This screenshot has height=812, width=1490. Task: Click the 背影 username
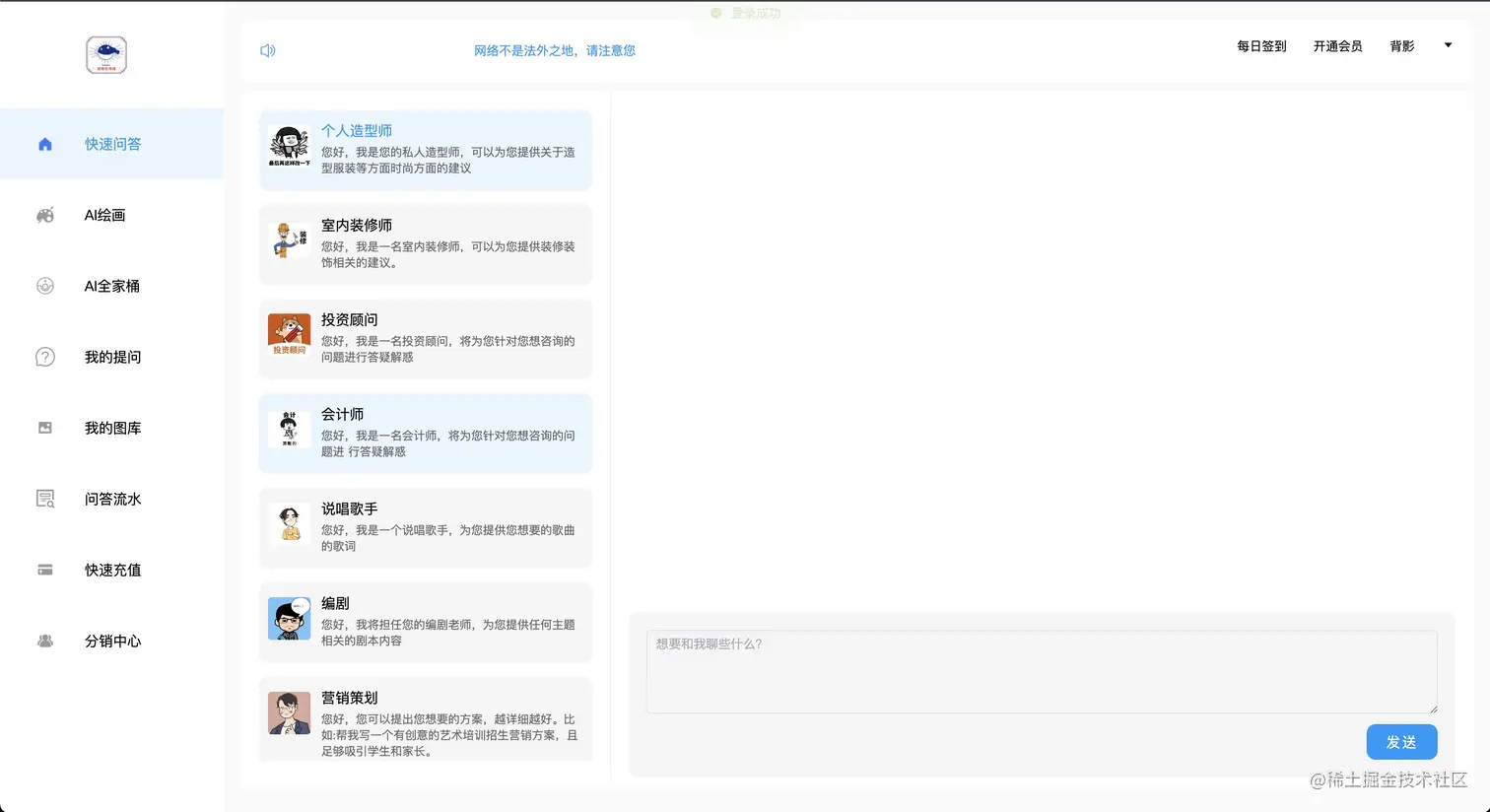1402,46
